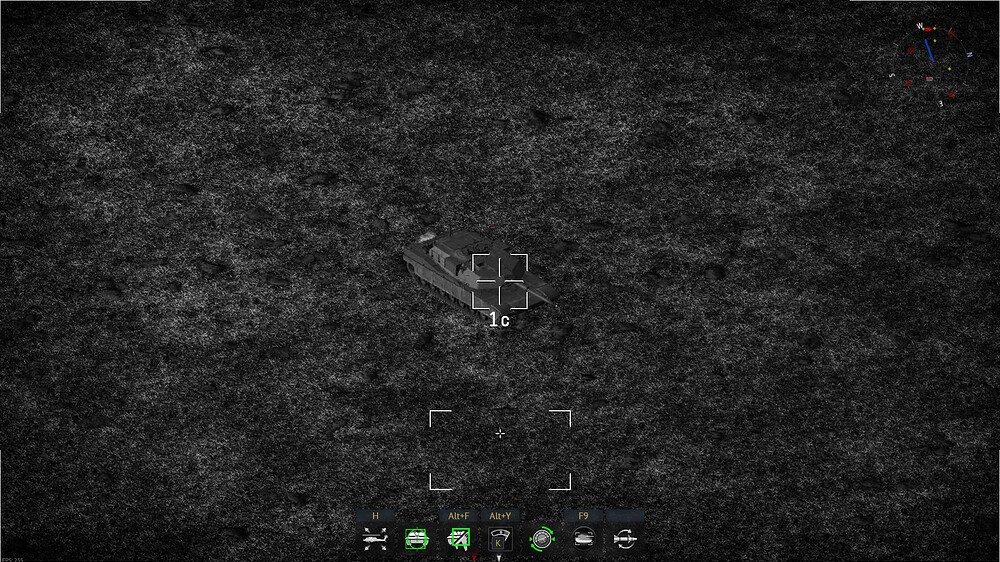Image resolution: width=1000 pixels, height=562 pixels.
Task: Click the missile switch icon with circular arrows
Action: click(625, 539)
